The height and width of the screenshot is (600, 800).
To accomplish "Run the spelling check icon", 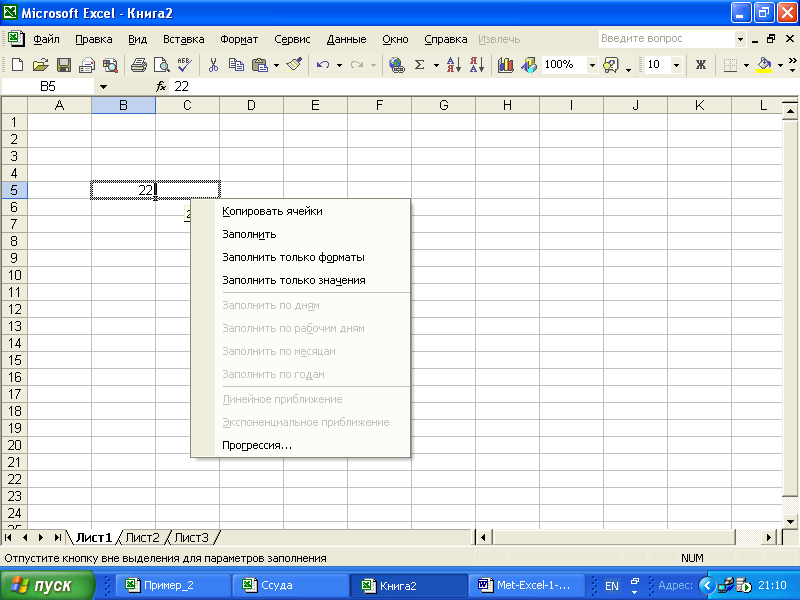I will click(184, 65).
